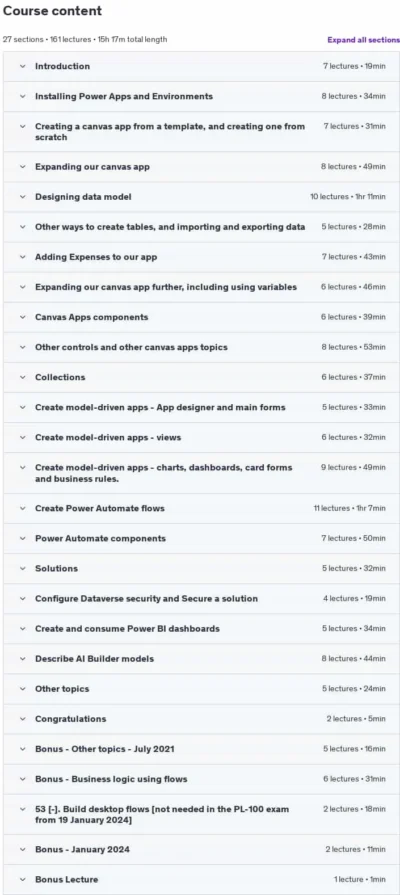Click Configure Dataverse security section row
400x895 pixels.
pyautogui.click(x=201, y=599)
